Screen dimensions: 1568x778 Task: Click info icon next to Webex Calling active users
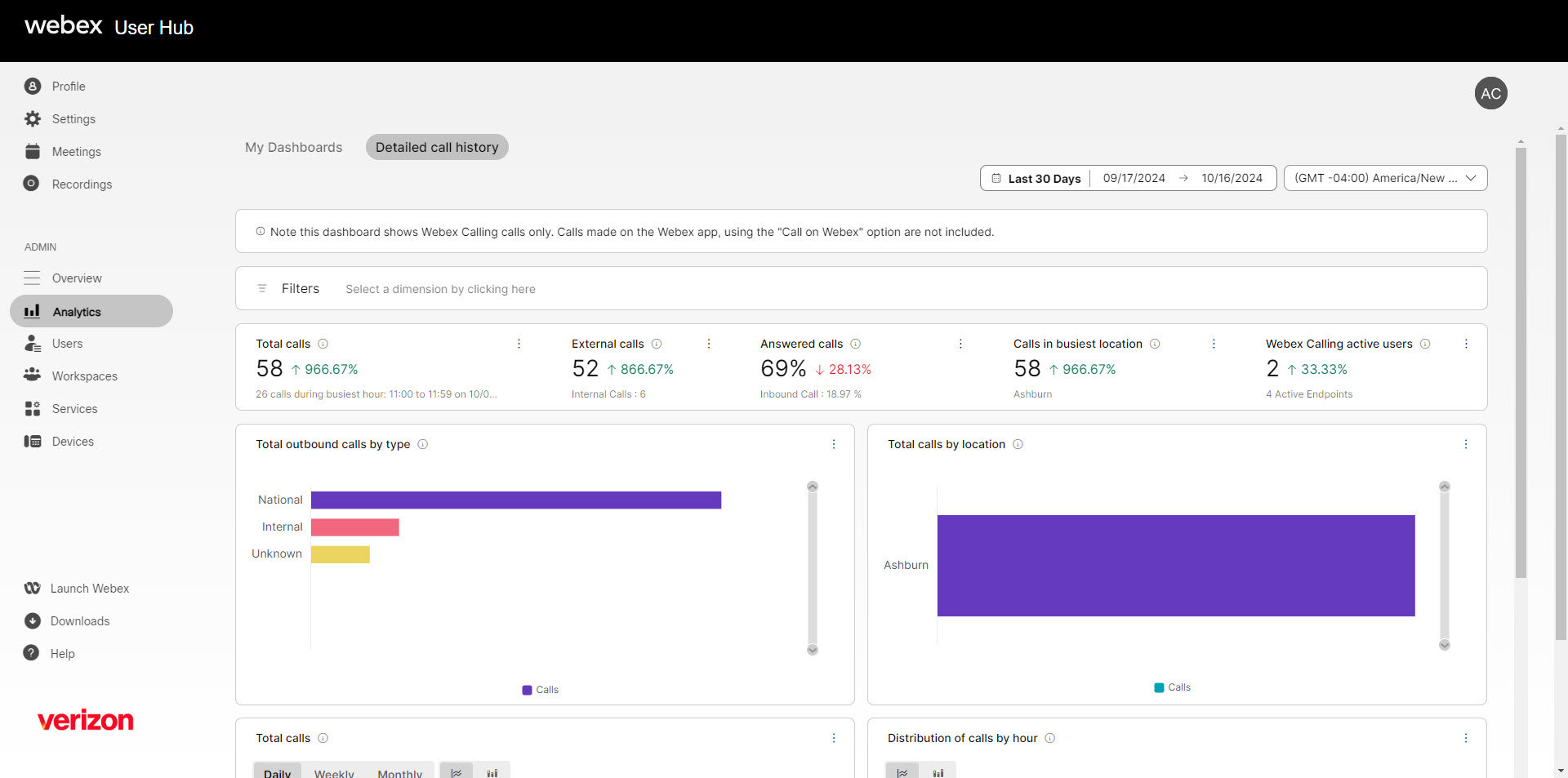tap(1425, 344)
